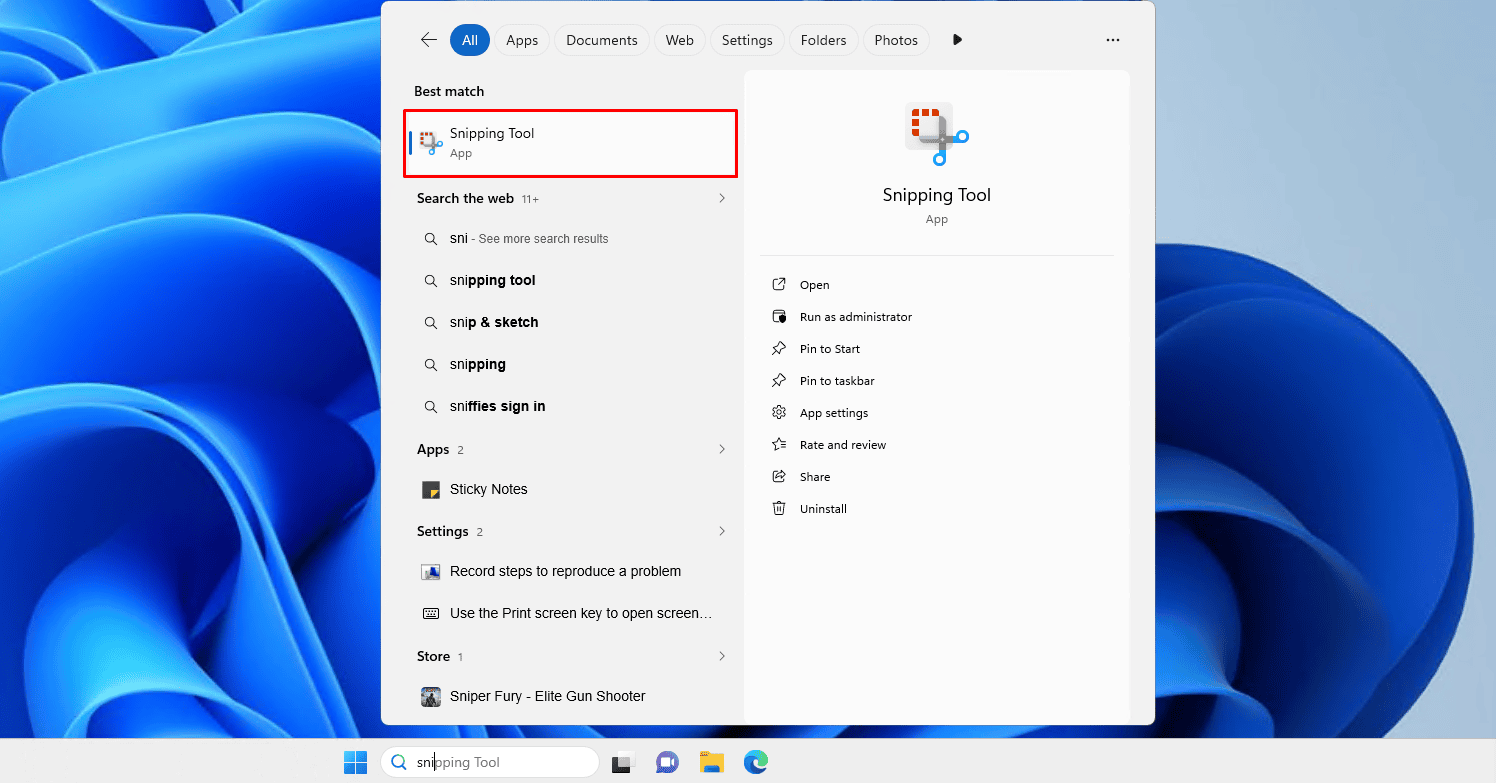The width and height of the screenshot is (1496, 783).
Task: Click the keyboard icon for Print screen setting
Action: point(431,613)
